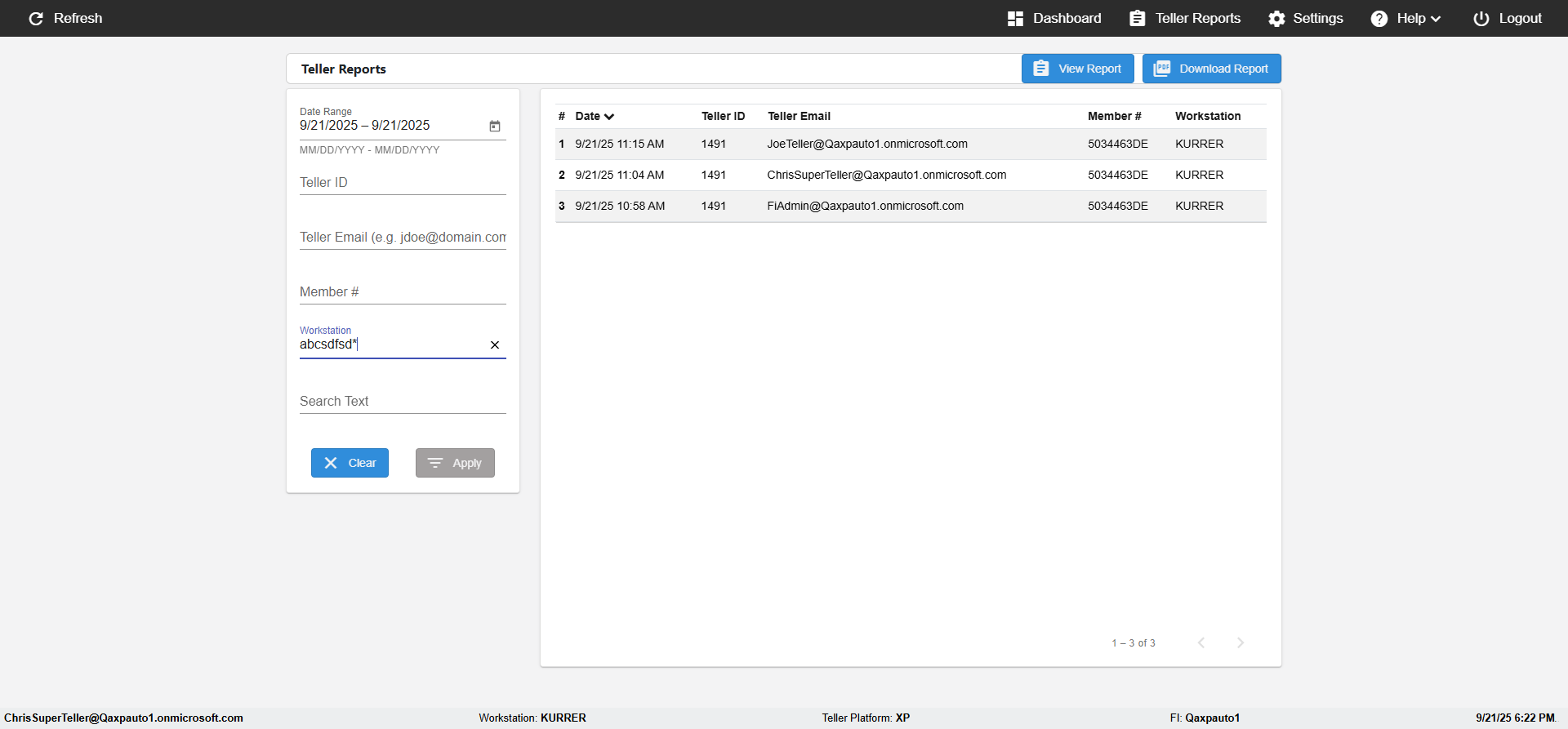Screen dimensions: 1568x729
Task: Click the Teller ID column header
Action: coord(723,116)
